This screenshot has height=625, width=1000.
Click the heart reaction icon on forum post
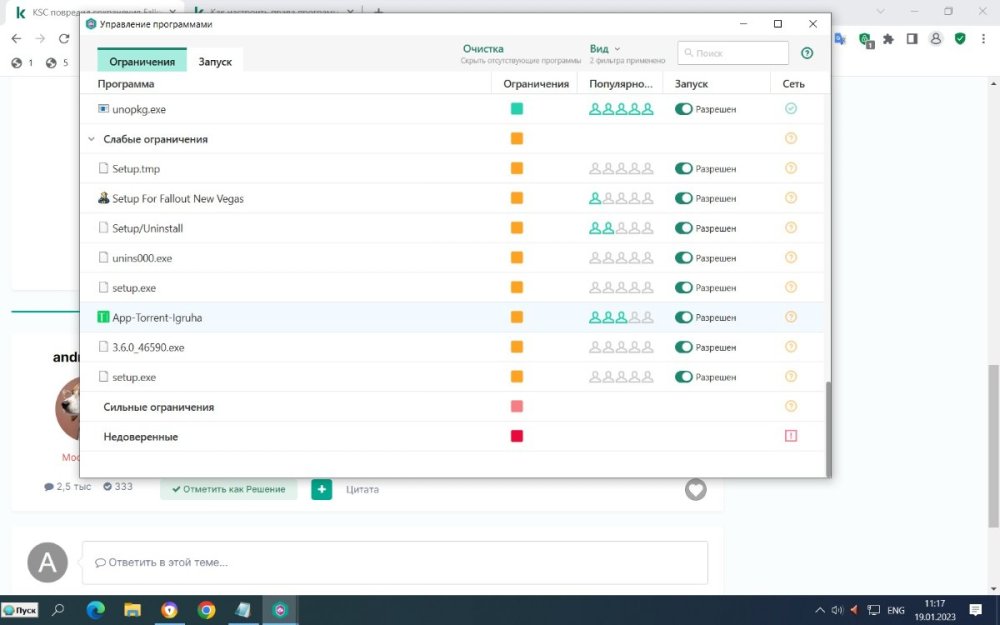696,489
